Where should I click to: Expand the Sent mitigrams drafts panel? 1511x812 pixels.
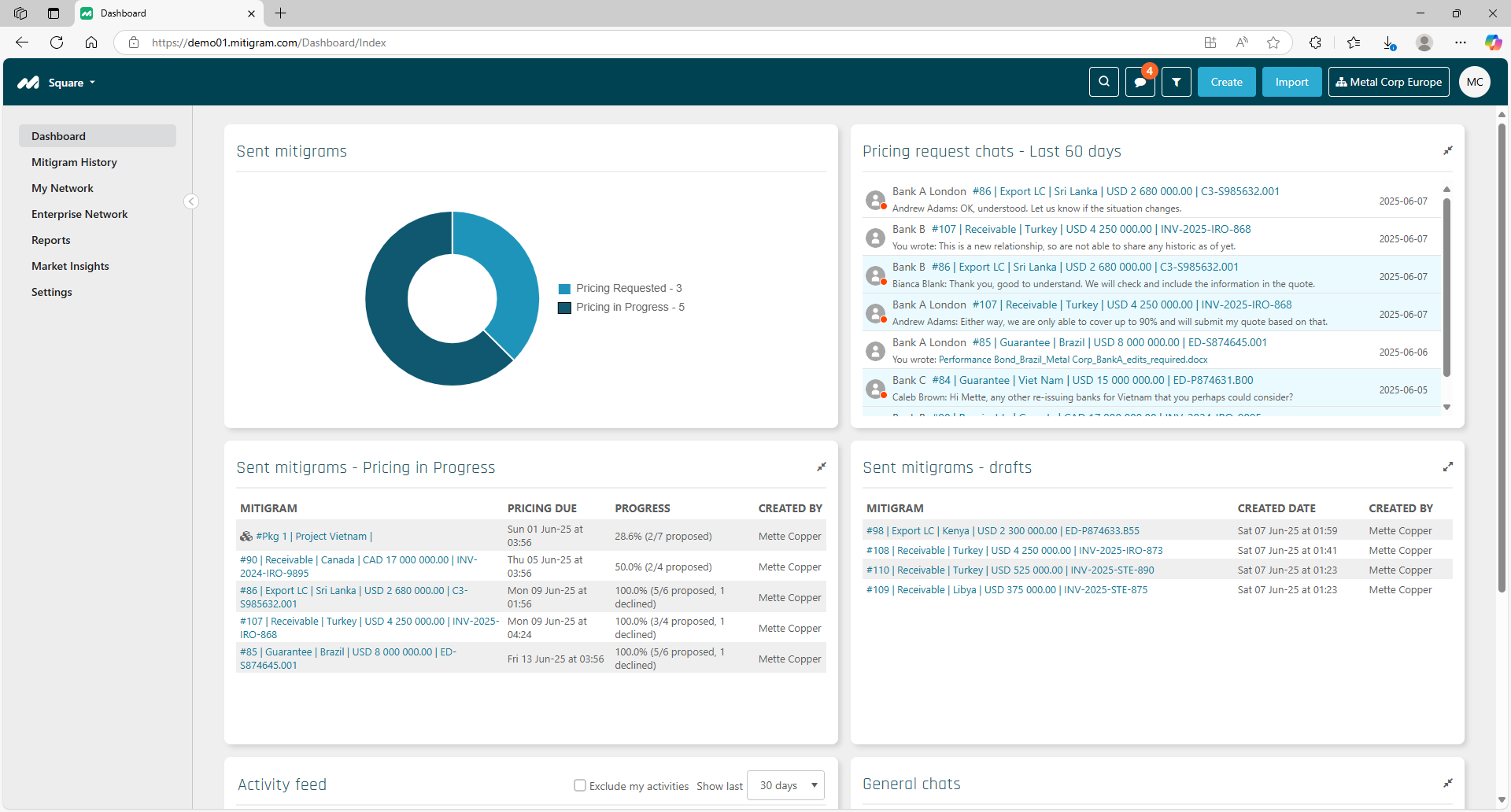tap(1447, 467)
